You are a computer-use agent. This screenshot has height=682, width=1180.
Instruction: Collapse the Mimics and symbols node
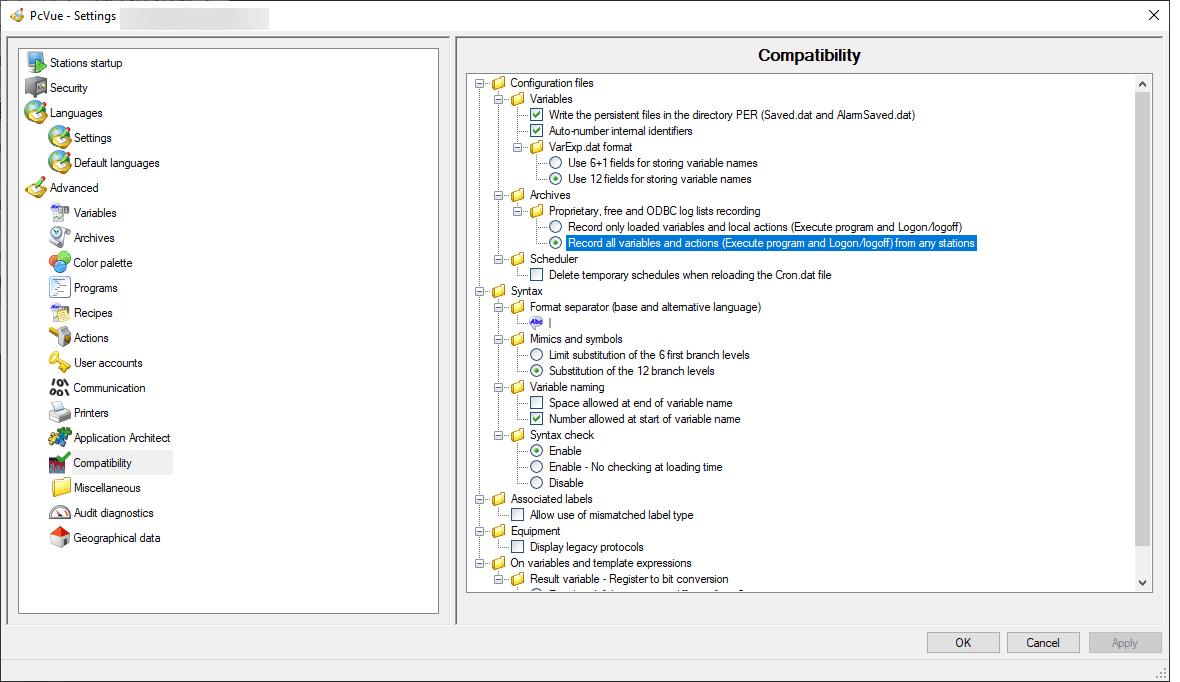(498, 339)
